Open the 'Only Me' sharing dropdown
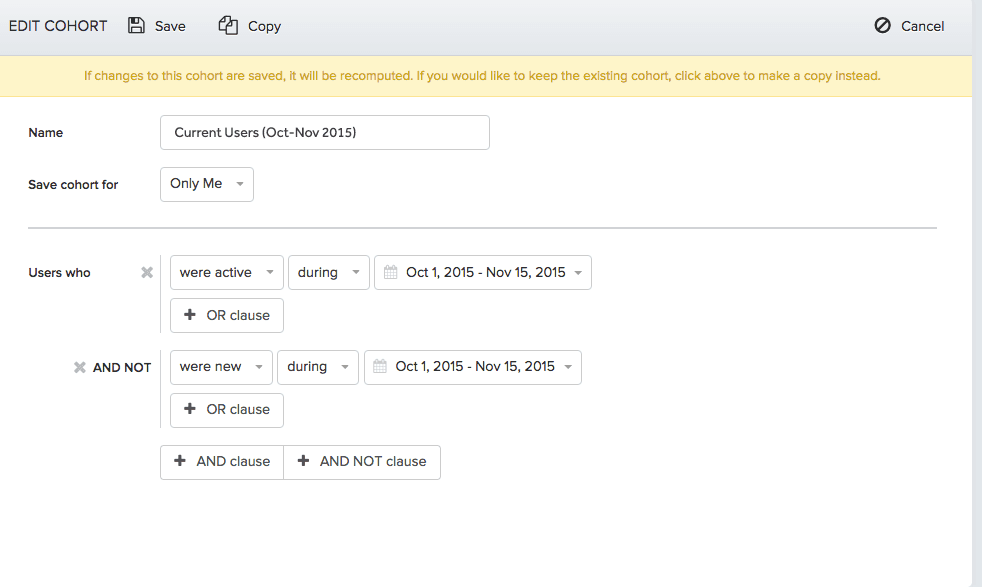 pyautogui.click(x=206, y=184)
